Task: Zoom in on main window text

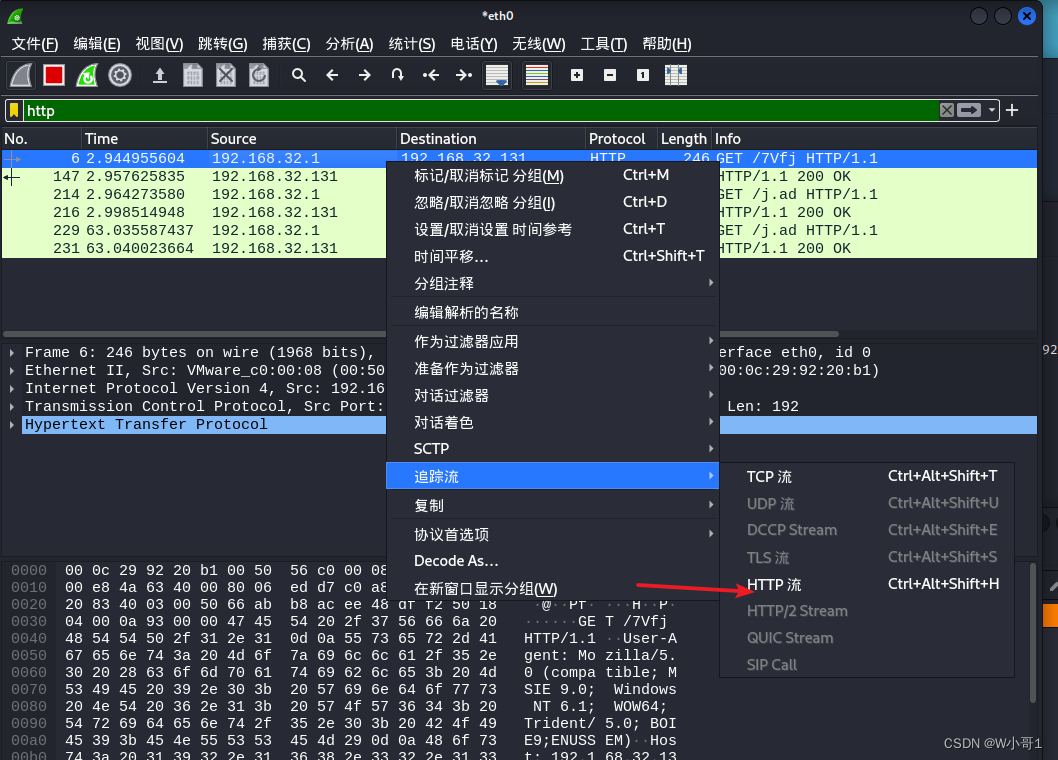Action: coord(577,75)
